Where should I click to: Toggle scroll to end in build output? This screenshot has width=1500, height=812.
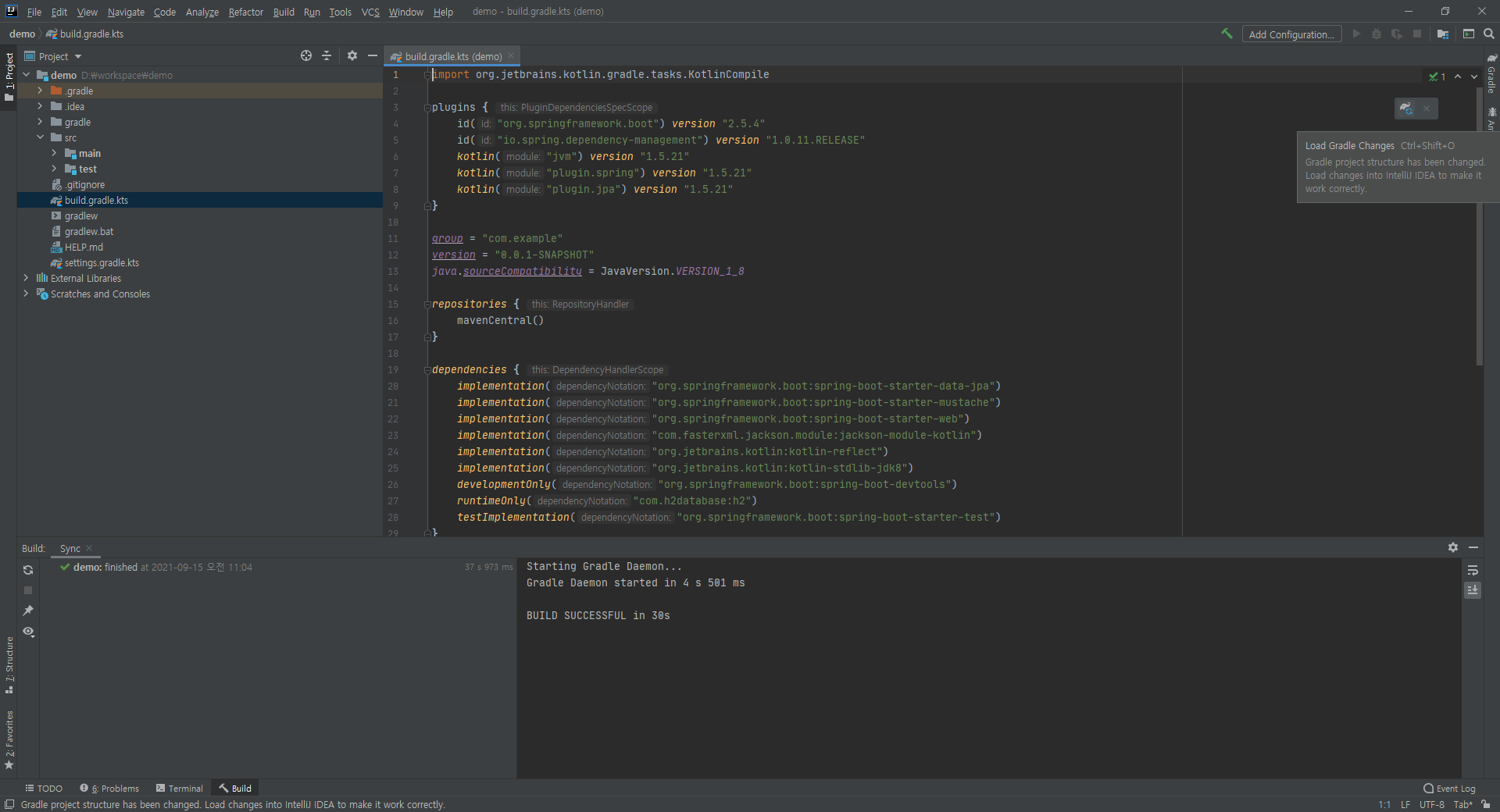1472,591
